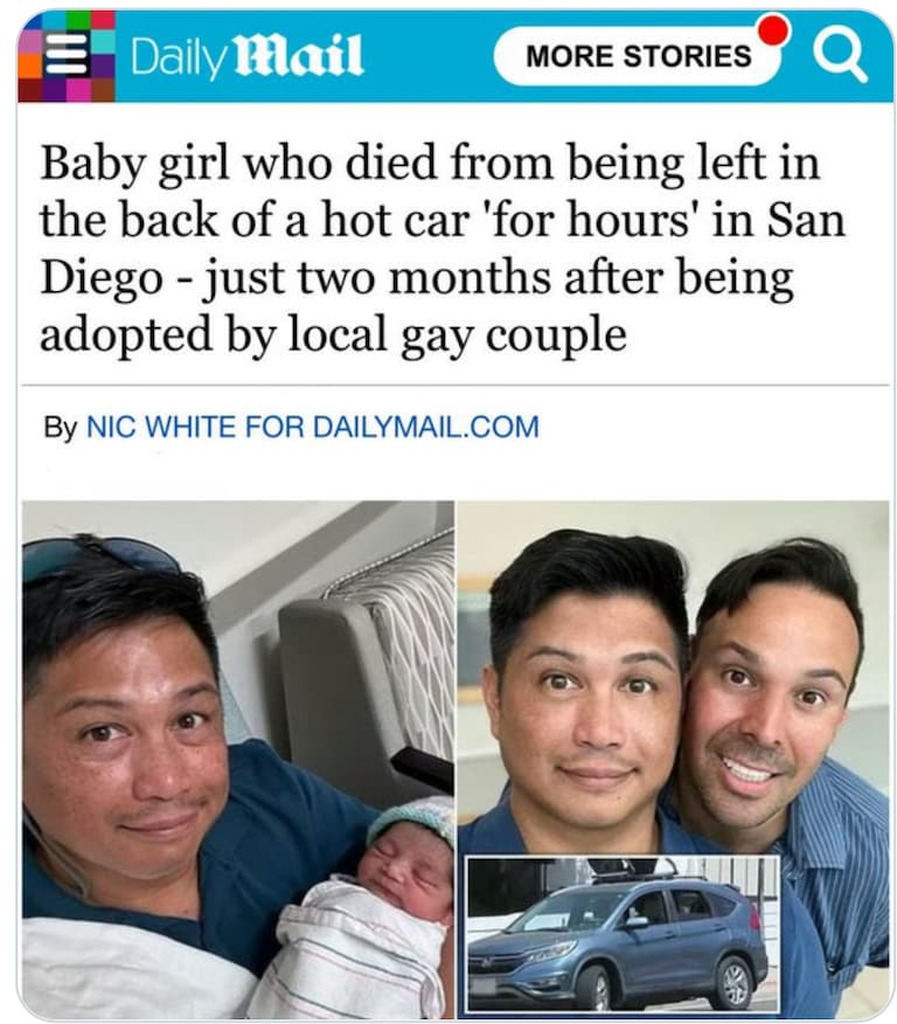Go home via Daily Mail logo
Image resolution: width=897 pixels, height=1024 pixels.
(247, 56)
